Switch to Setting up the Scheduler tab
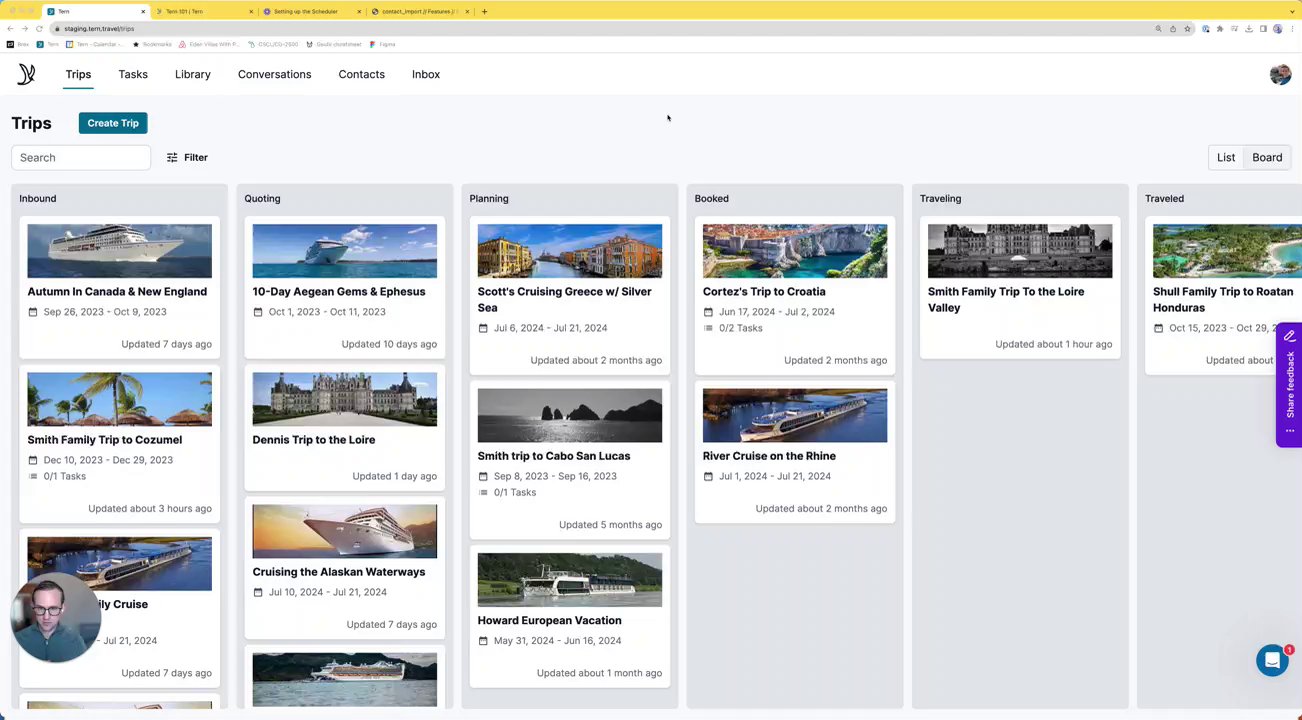 pos(311,12)
